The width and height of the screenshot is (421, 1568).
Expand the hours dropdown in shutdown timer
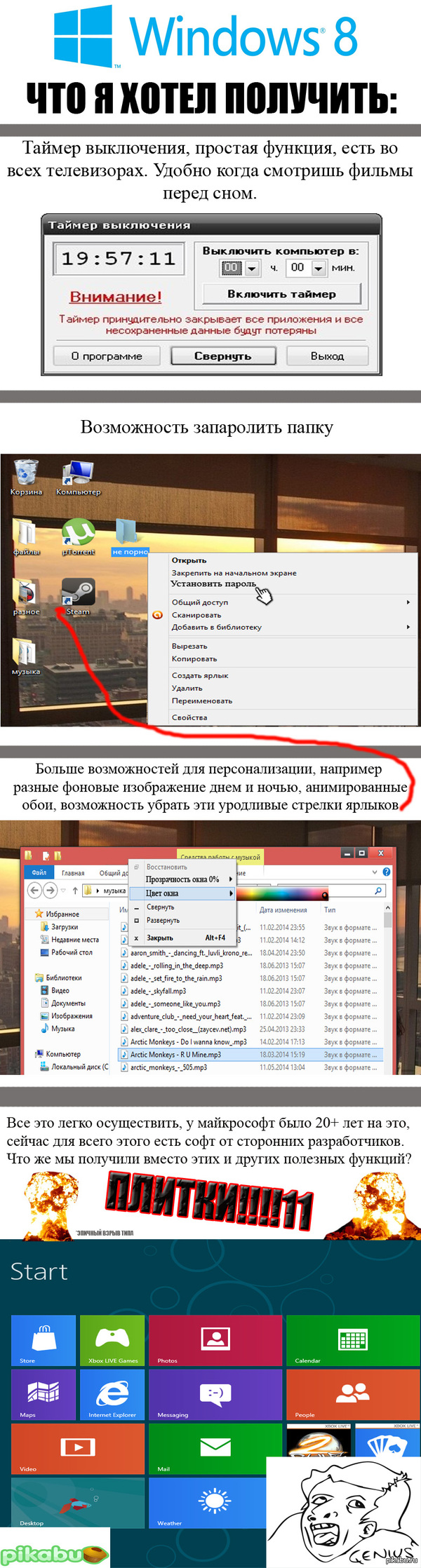[252, 268]
